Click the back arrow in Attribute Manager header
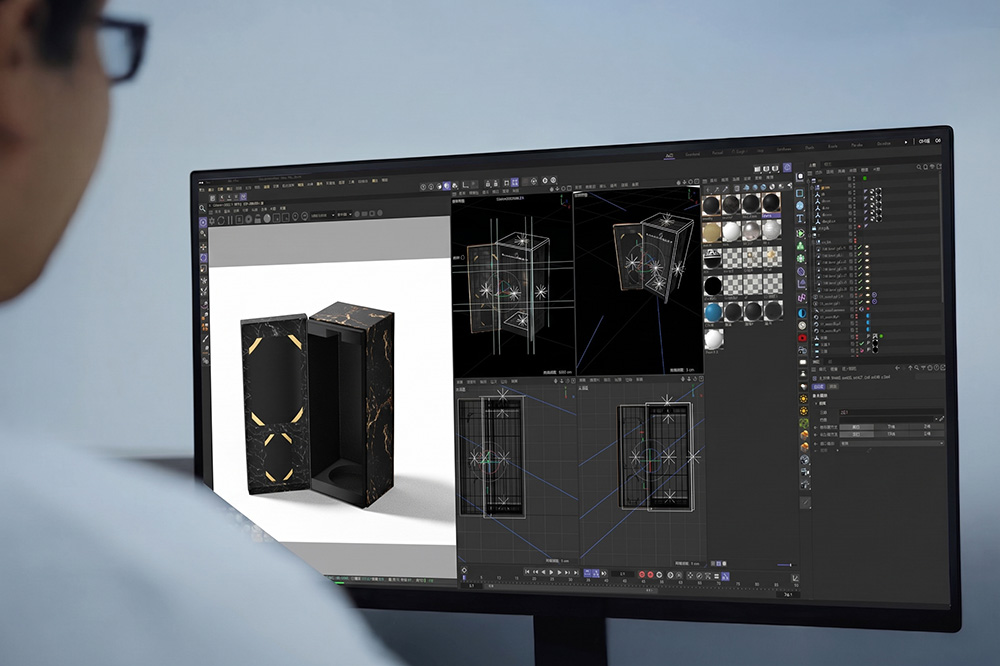Viewport: 1000px width, 666px height. click(897, 368)
